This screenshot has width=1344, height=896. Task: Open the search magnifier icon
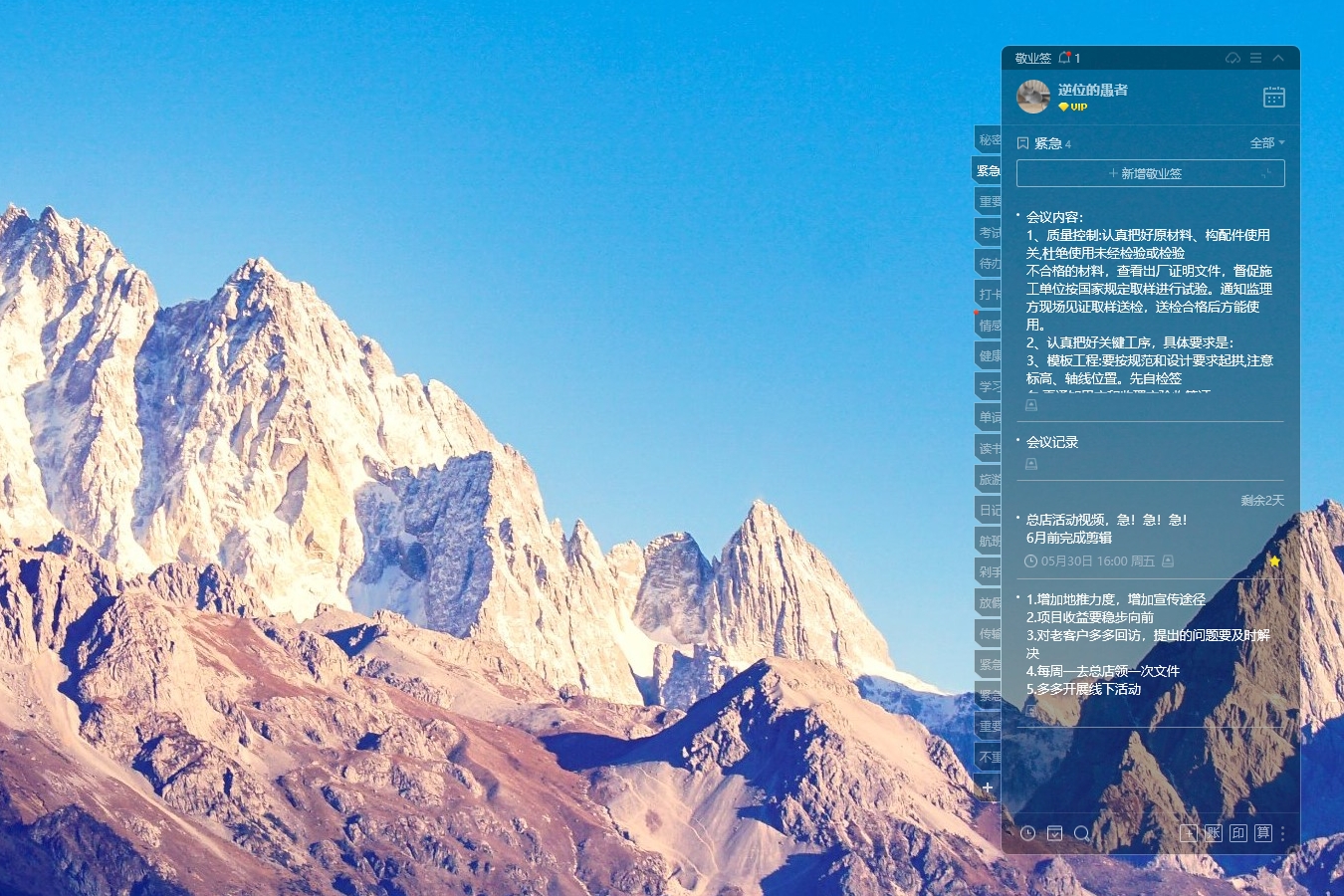[1082, 833]
